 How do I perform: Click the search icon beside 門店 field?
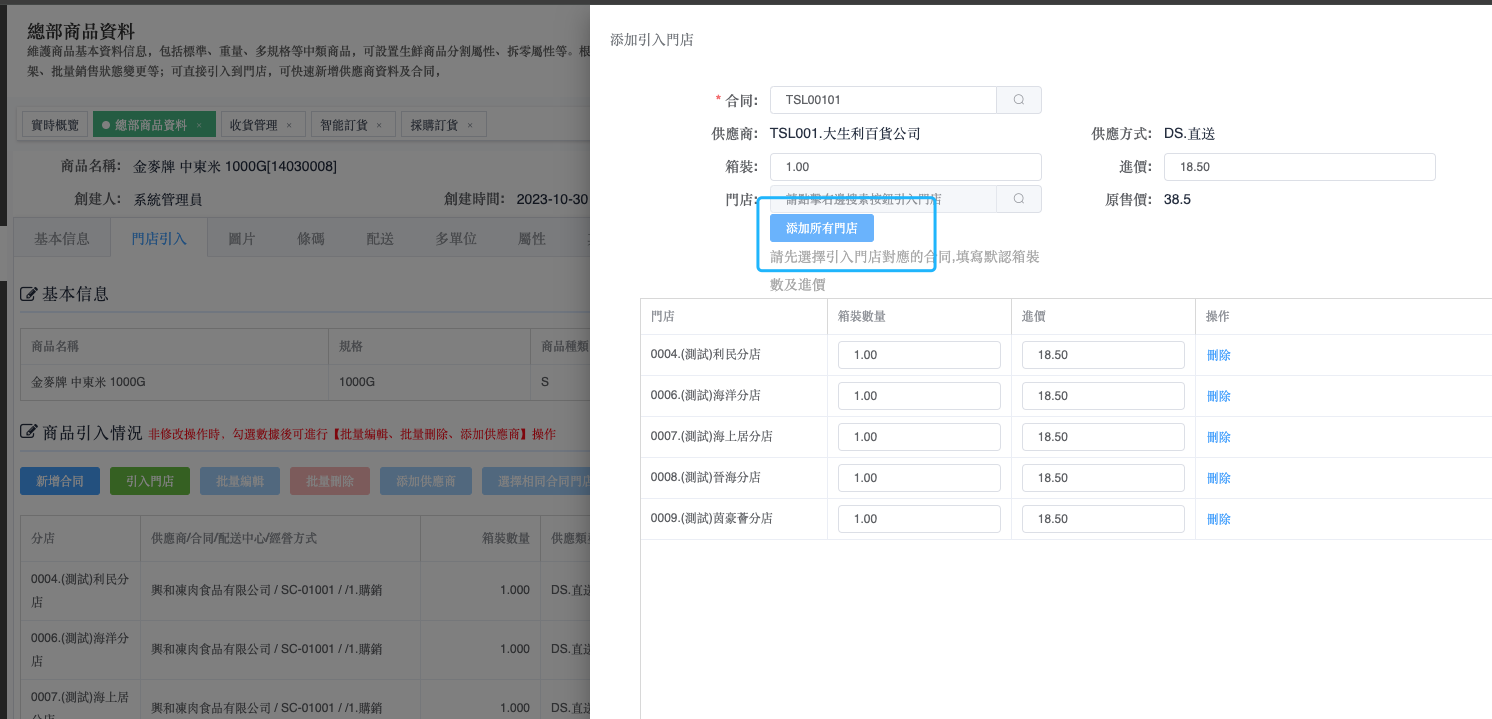pyautogui.click(x=1018, y=199)
